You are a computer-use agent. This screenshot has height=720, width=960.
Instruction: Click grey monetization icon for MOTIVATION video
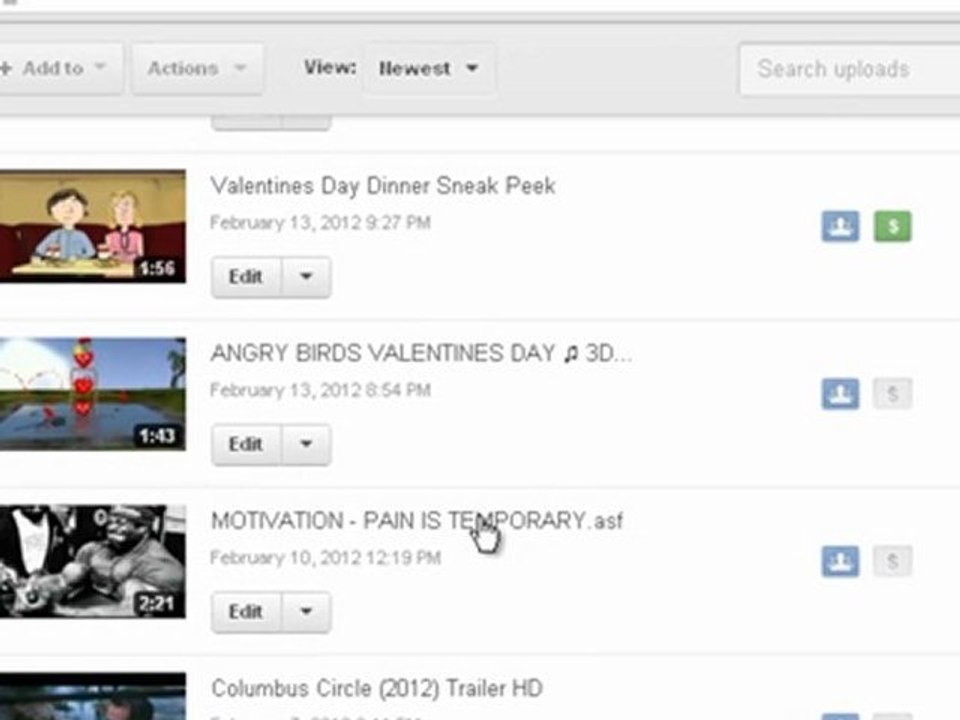click(893, 561)
